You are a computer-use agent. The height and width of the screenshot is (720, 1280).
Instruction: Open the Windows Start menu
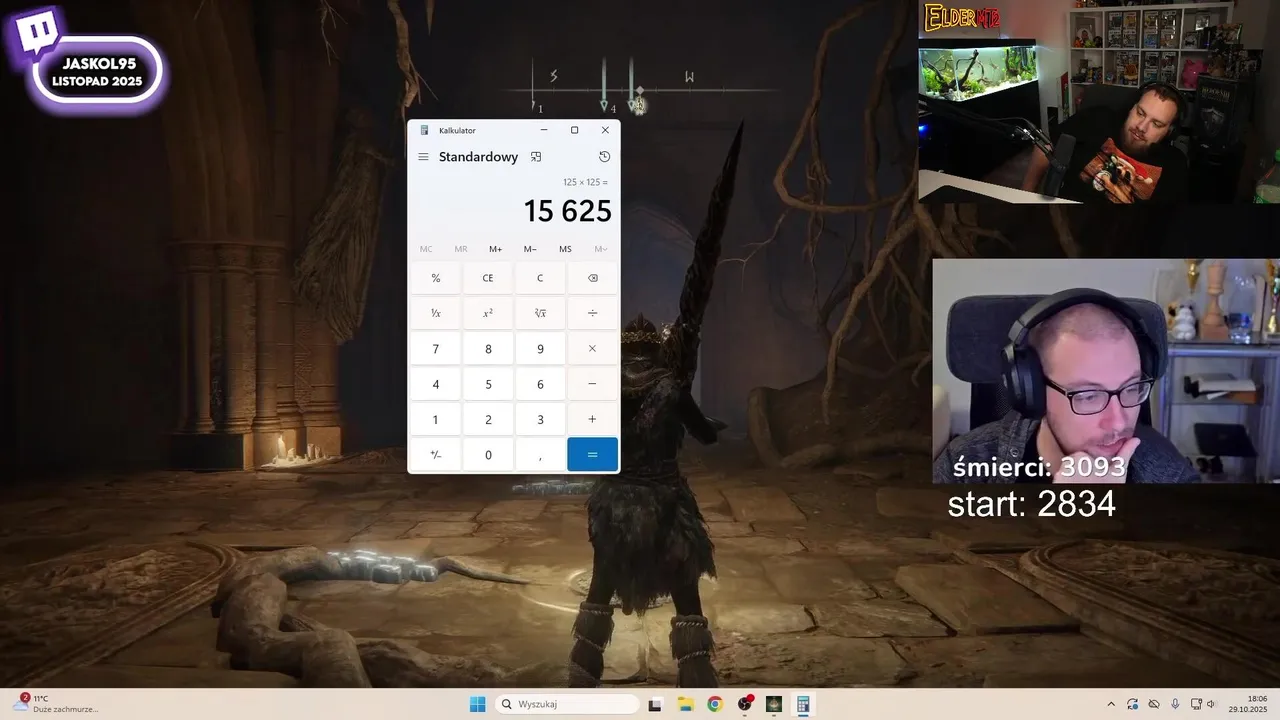(478, 704)
